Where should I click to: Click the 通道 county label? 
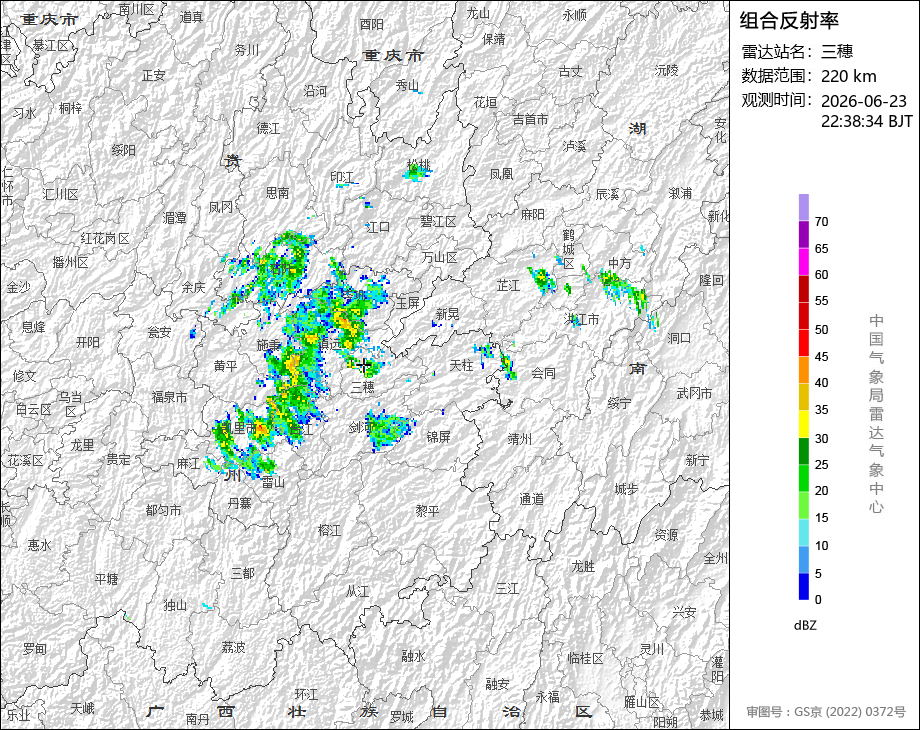tap(532, 499)
